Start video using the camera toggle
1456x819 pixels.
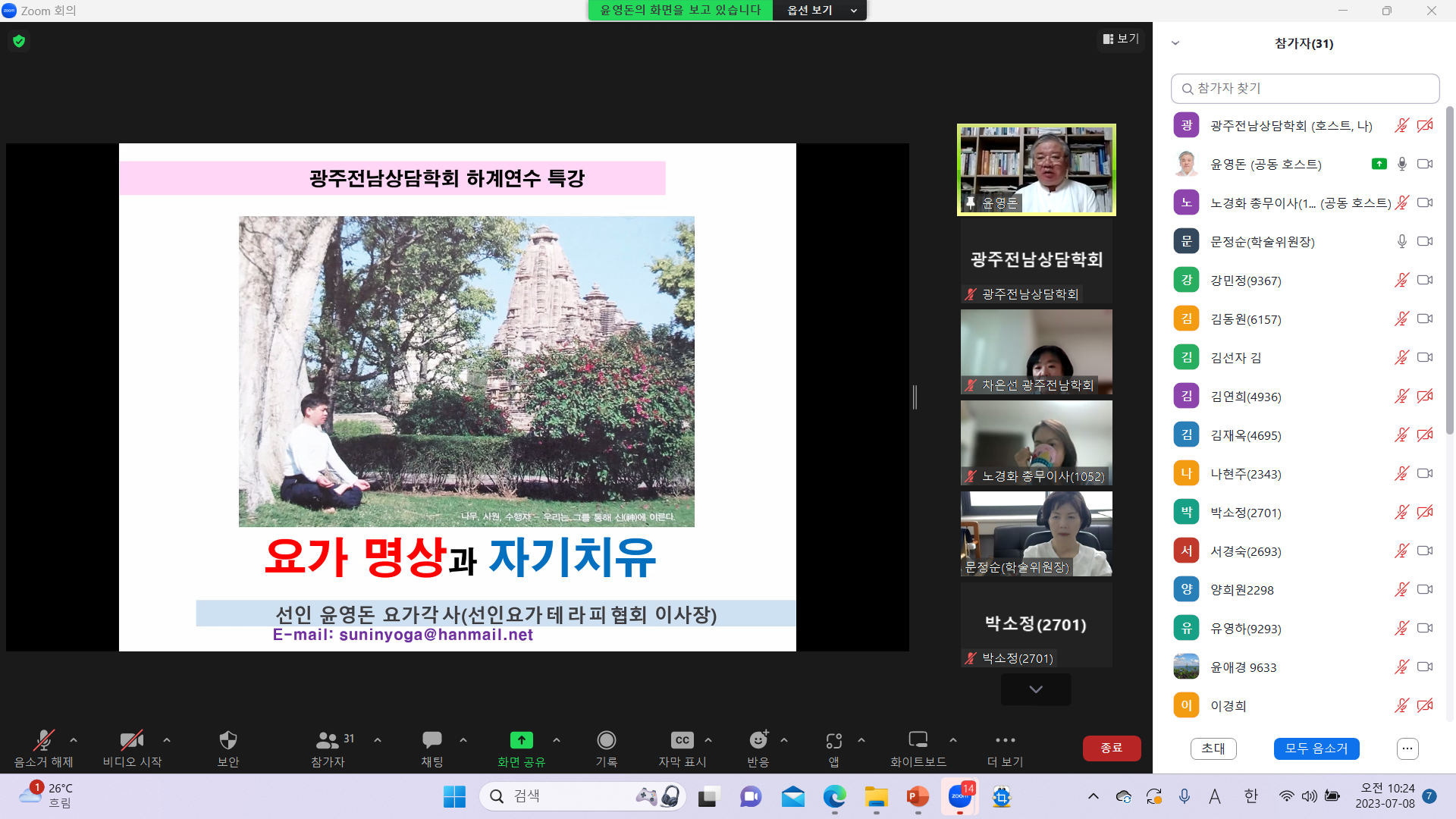[x=132, y=741]
